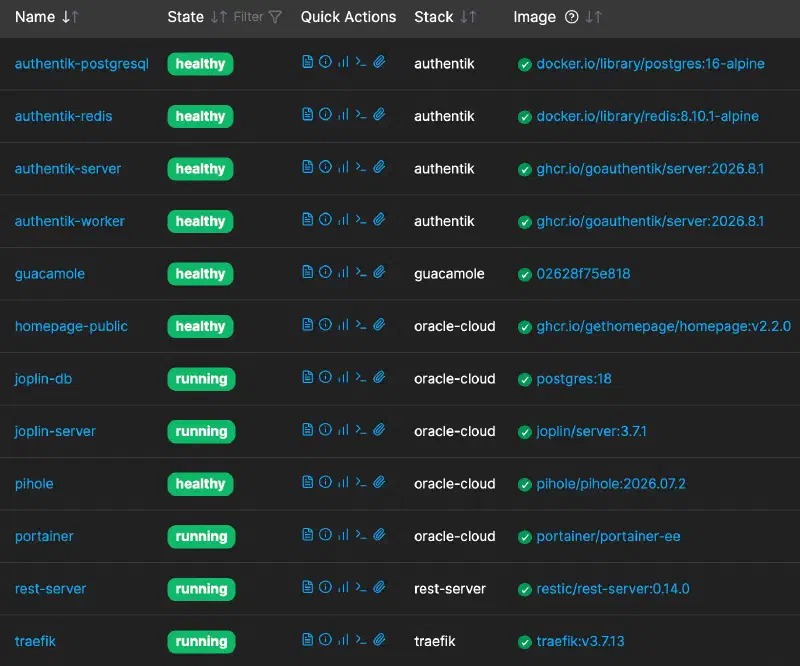Open the pihole container link

tap(34, 484)
